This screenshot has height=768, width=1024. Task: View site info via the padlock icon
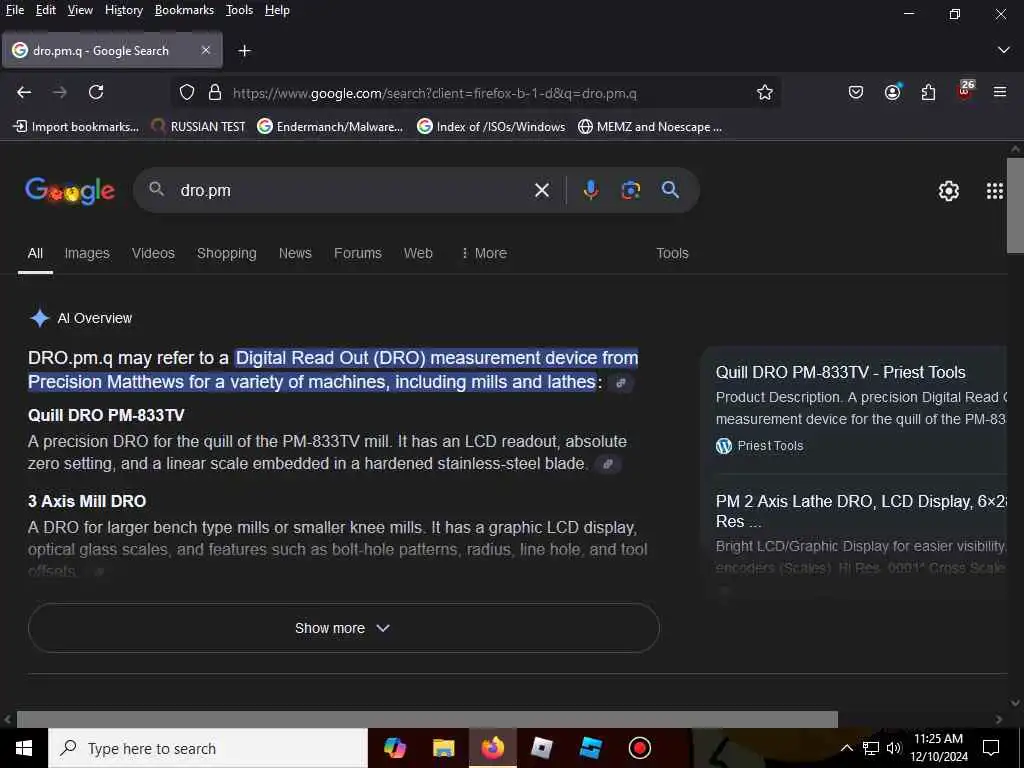tap(215, 93)
